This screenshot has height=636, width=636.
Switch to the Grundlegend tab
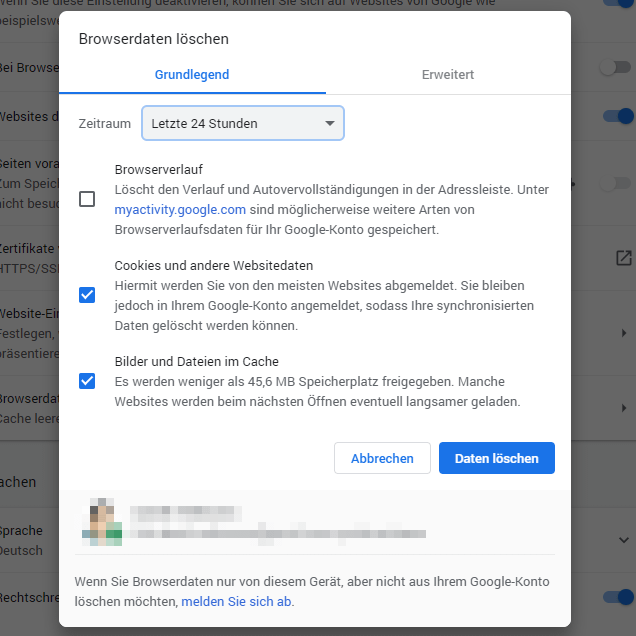click(x=192, y=75)
